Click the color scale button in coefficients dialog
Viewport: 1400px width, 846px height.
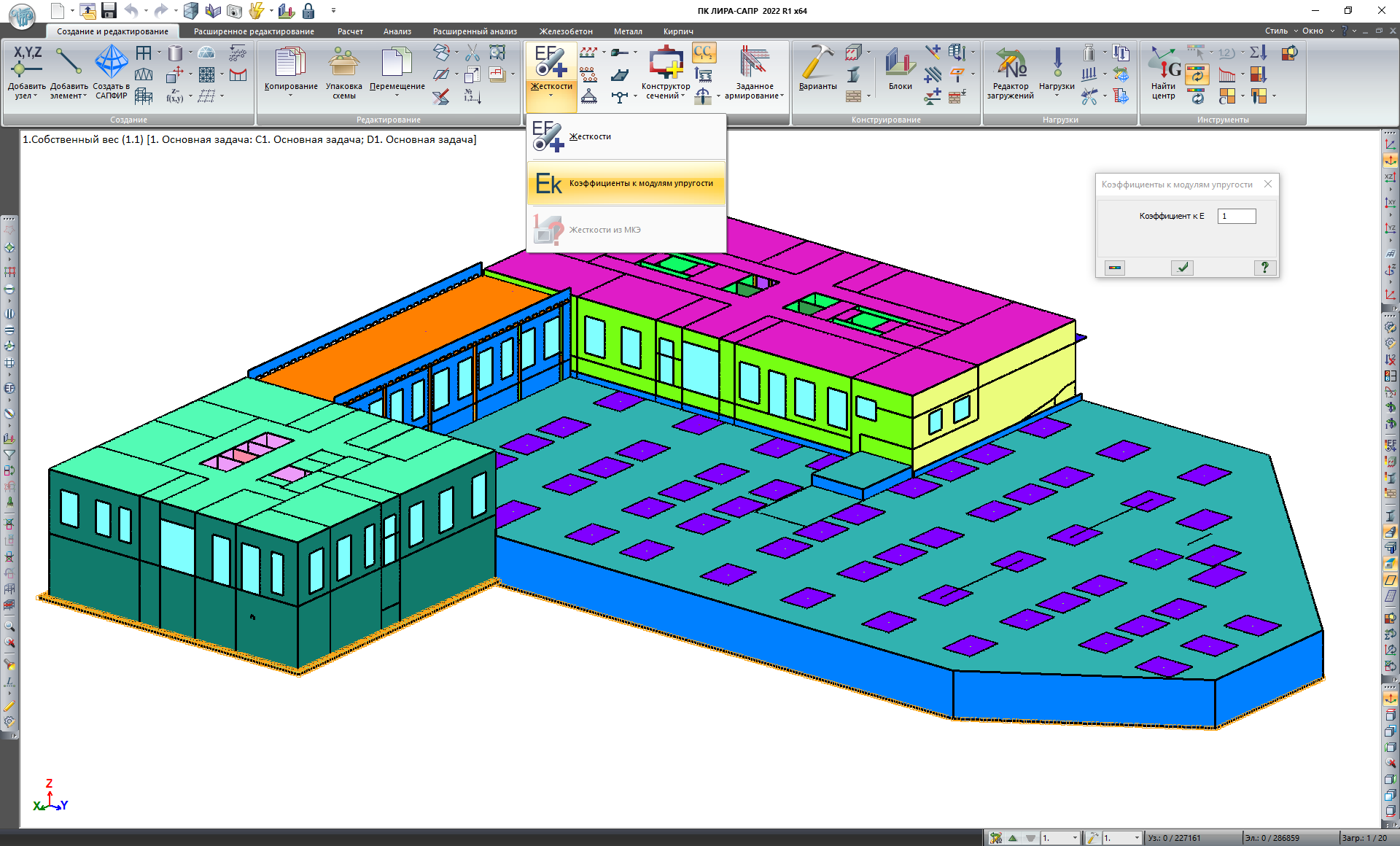pos(1115,268)
